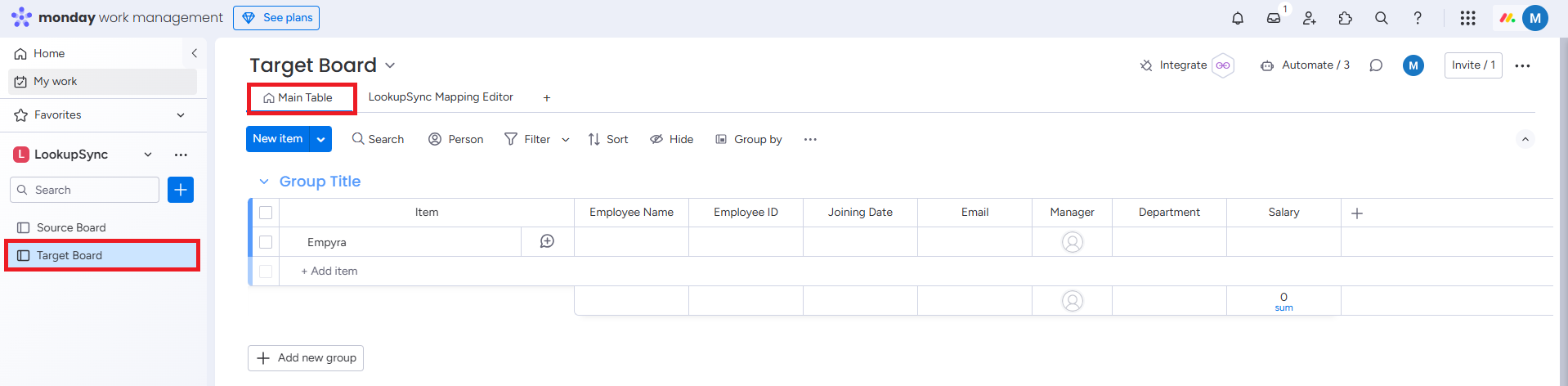Viewport: 1568px width, 386px height.
Task: Open the Target Board title dropdown
Action: coord(390,65)
